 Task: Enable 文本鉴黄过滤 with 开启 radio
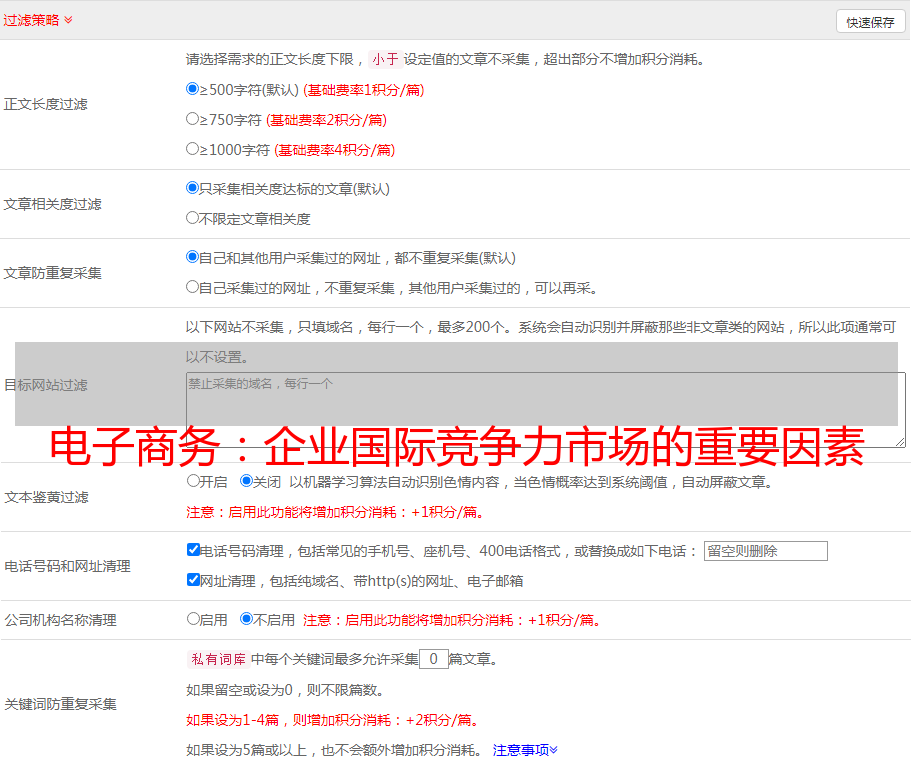[193, 481]
